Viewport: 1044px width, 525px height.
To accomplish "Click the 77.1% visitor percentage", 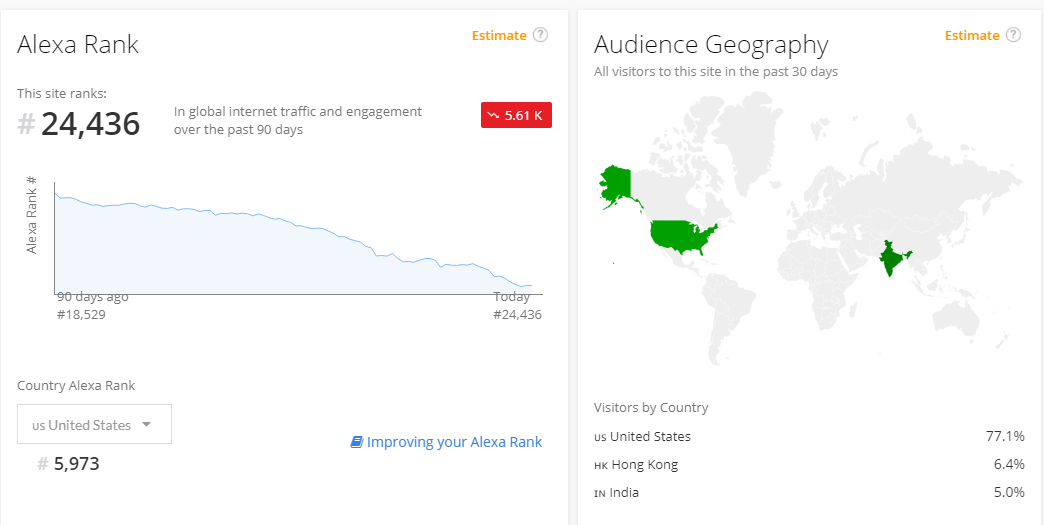I will [1005, 437].
